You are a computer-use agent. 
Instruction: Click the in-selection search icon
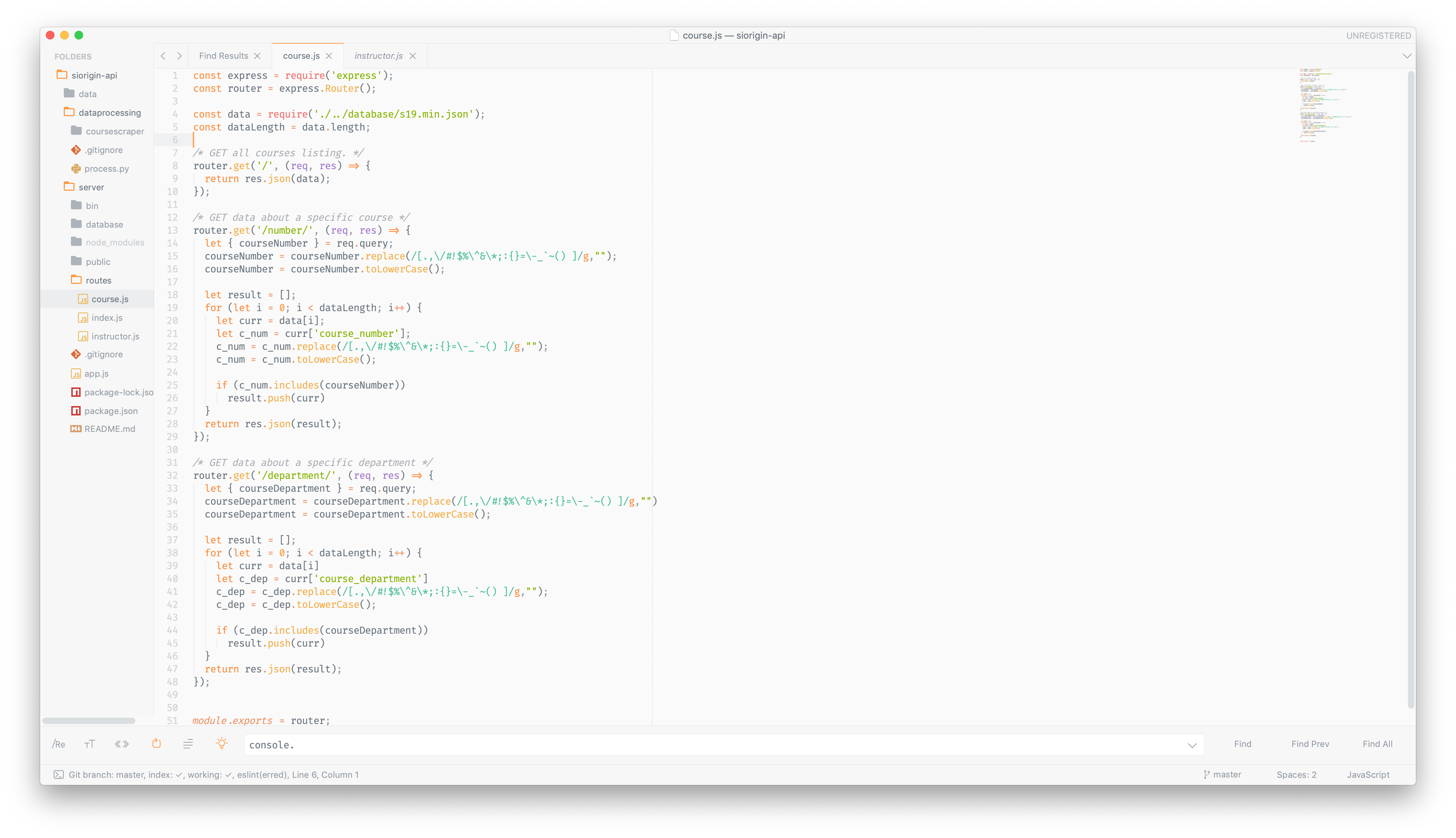coord(188,744)
